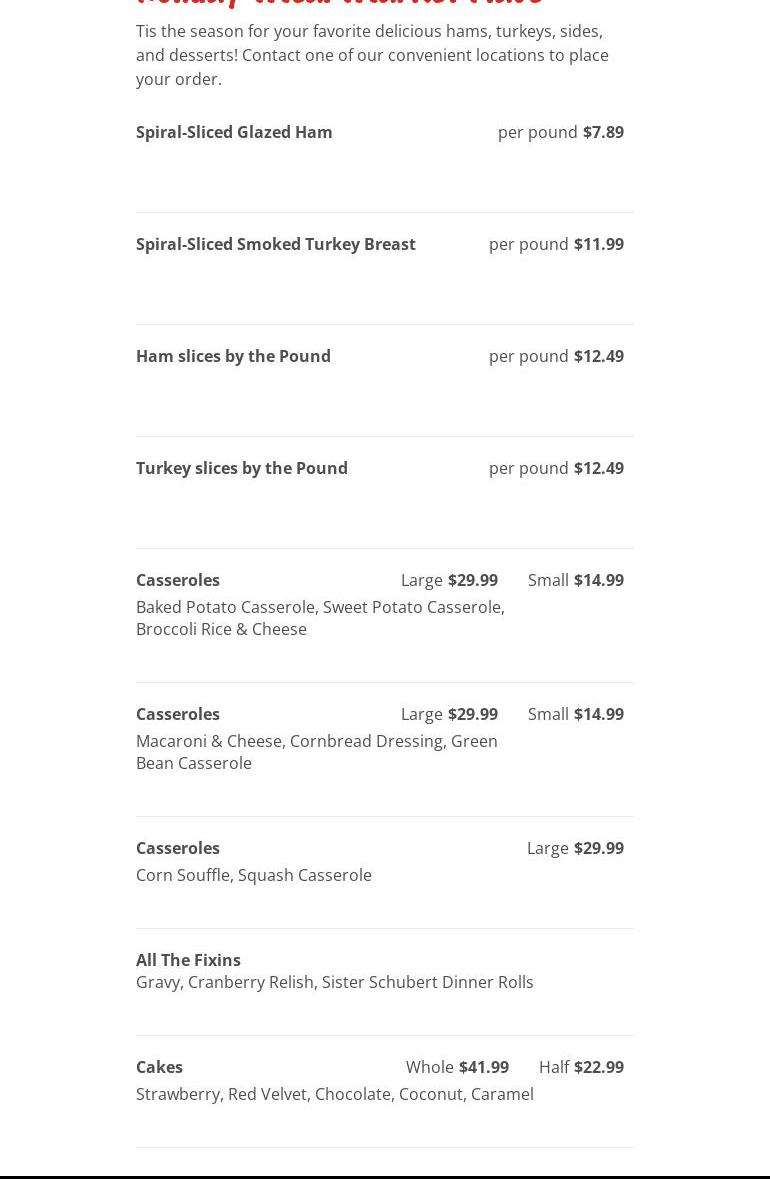Select the All The Fixins heading
770x1179 pixels.
pyautogui.click(x=188, y=960)
